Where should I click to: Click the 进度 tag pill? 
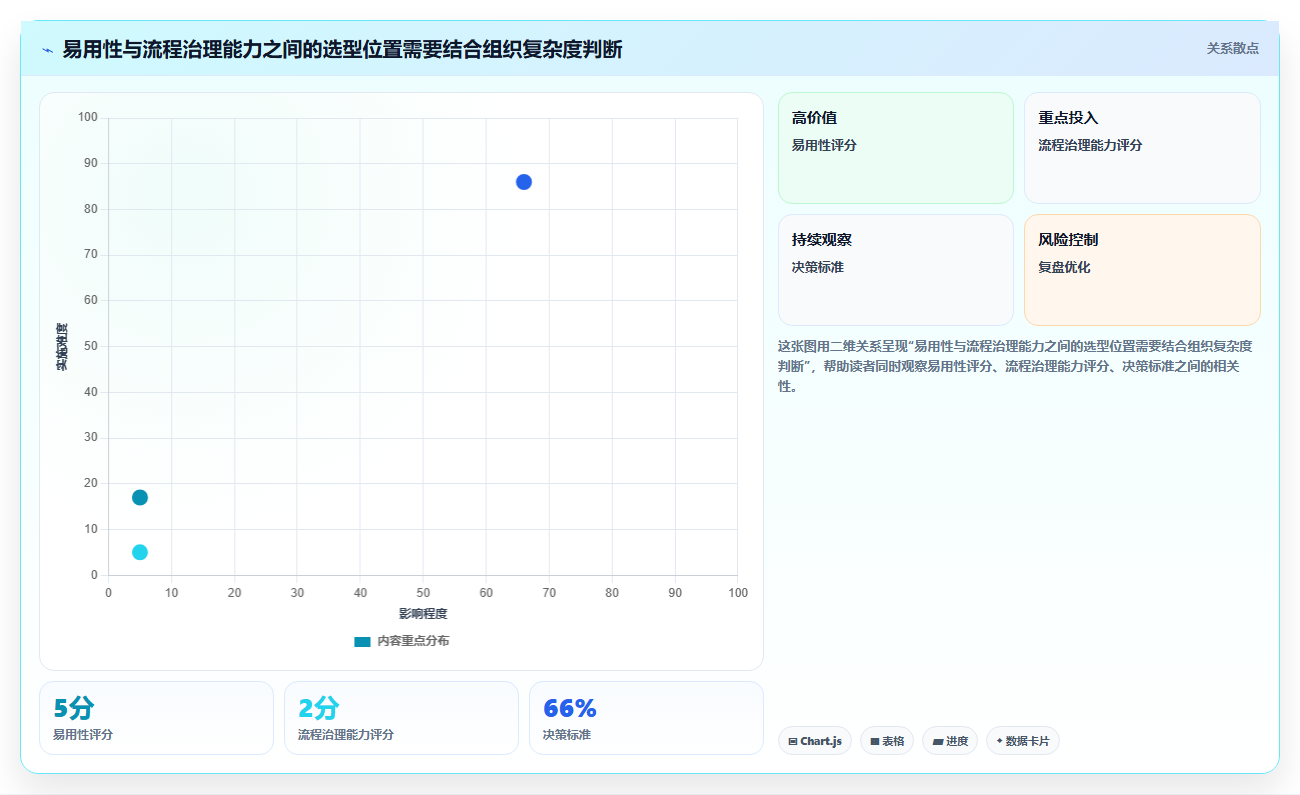click(950, 741)
